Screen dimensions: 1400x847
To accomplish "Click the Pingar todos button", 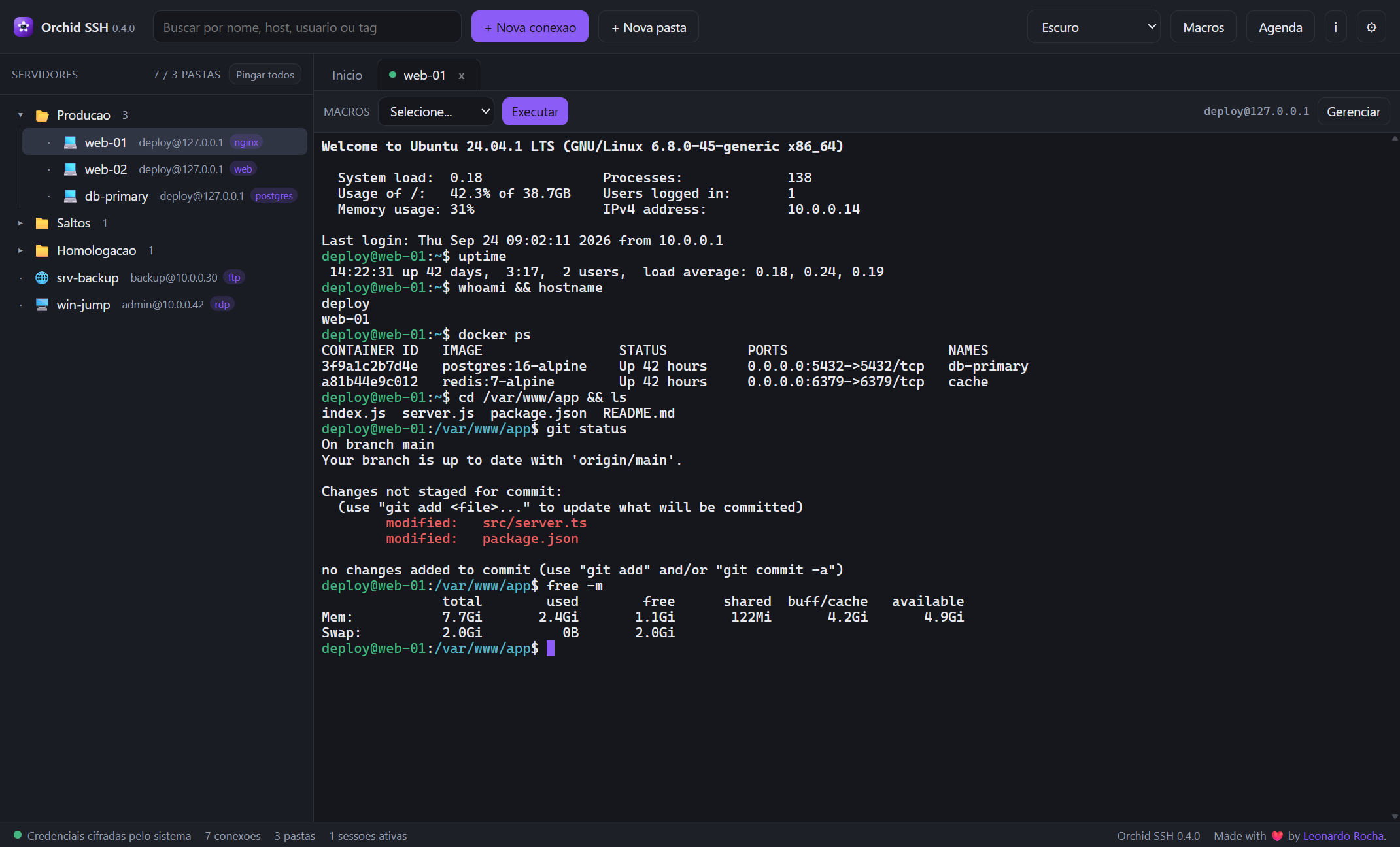I will (x=265, y=75).
